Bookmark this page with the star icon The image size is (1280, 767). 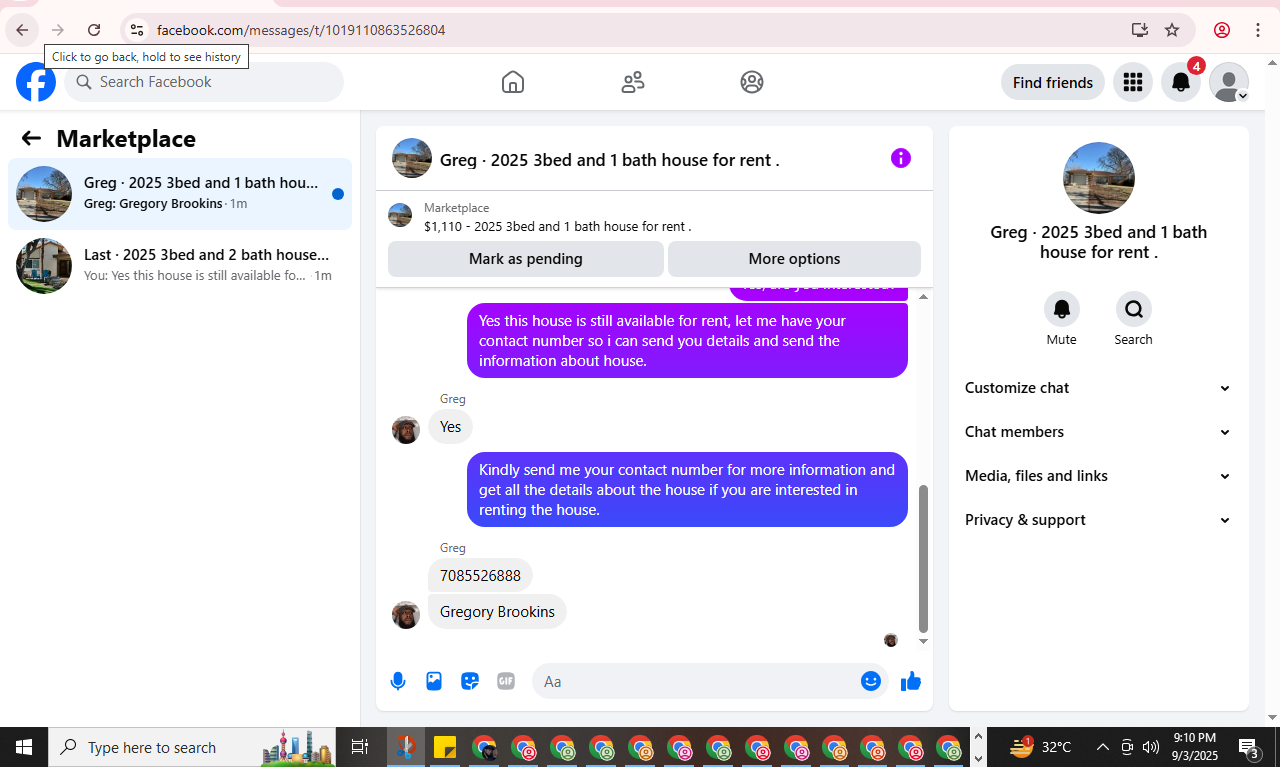pos(1172,30)
